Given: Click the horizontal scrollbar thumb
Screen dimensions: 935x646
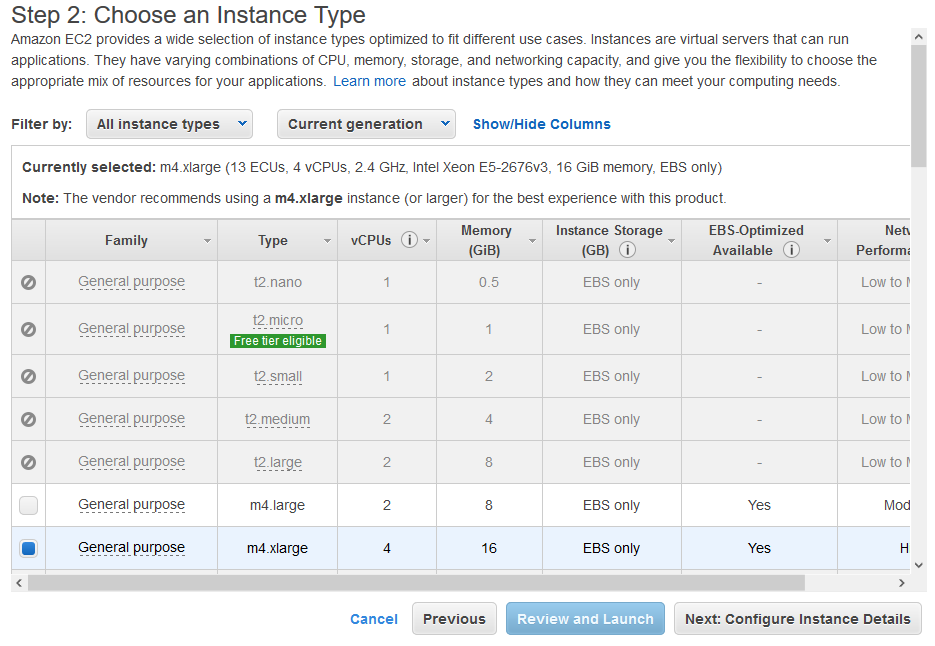Looking at the screenshot, I should pos(416,582).
